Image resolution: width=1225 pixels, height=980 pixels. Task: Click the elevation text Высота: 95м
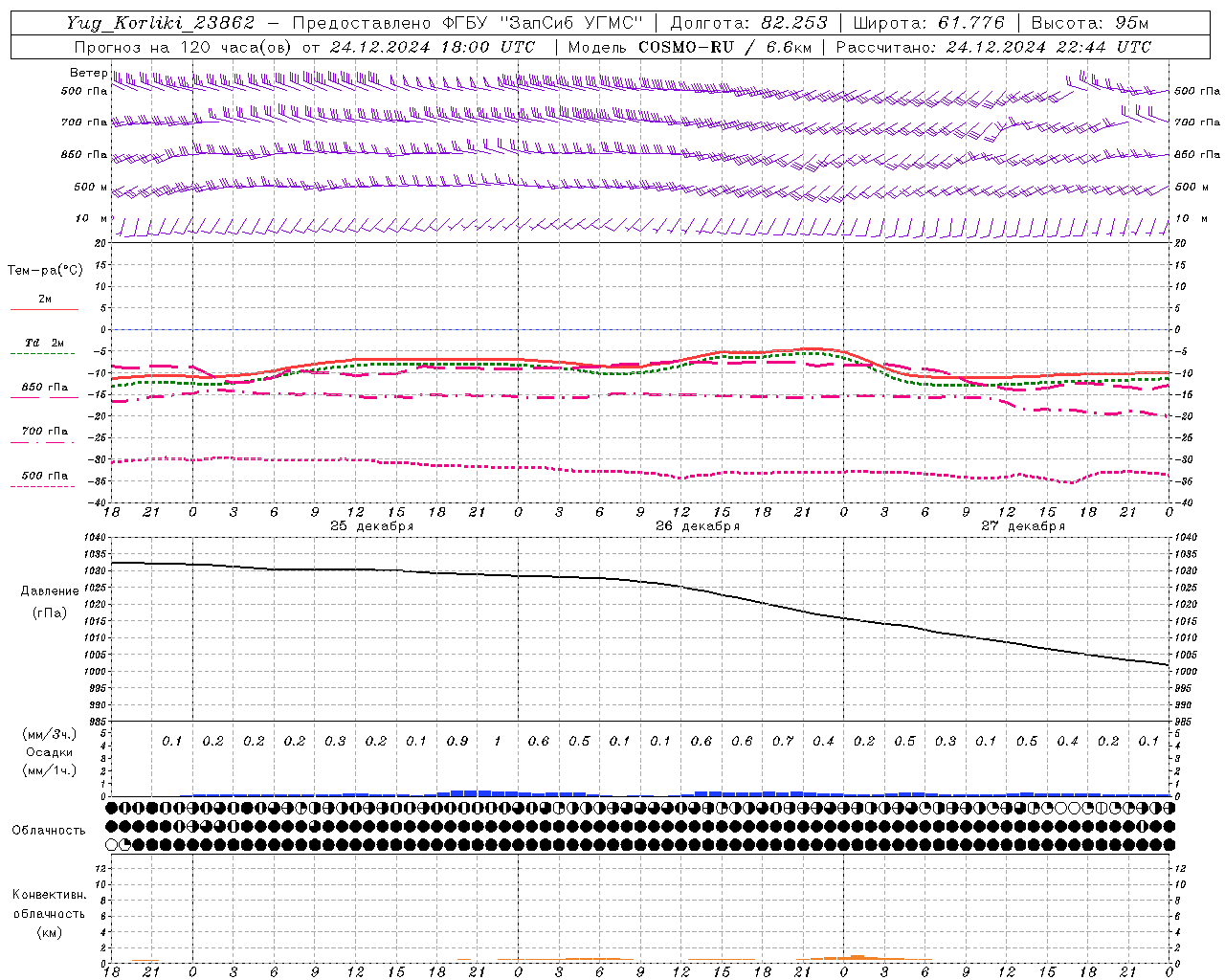[1090, 23]
